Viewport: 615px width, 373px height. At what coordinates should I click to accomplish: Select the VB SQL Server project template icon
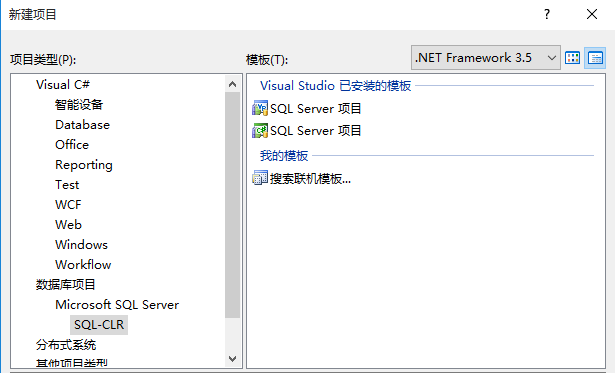(x=260, y=108)
